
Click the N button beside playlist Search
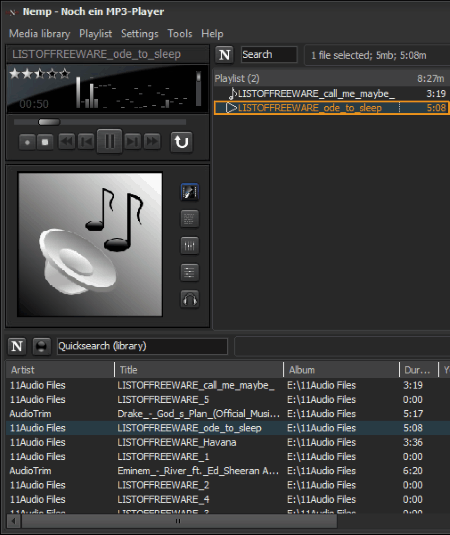point(224,55)
